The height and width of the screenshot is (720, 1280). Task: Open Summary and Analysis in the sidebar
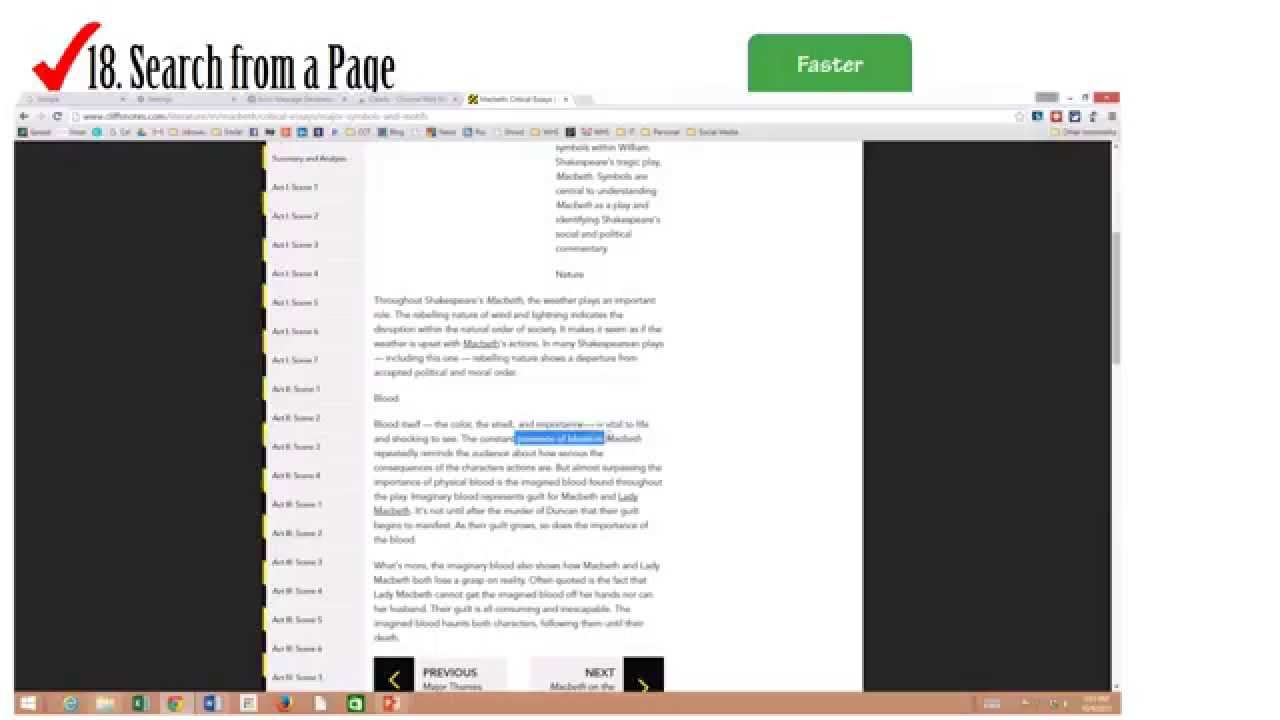pyautogui.click(x=309, y=158)
